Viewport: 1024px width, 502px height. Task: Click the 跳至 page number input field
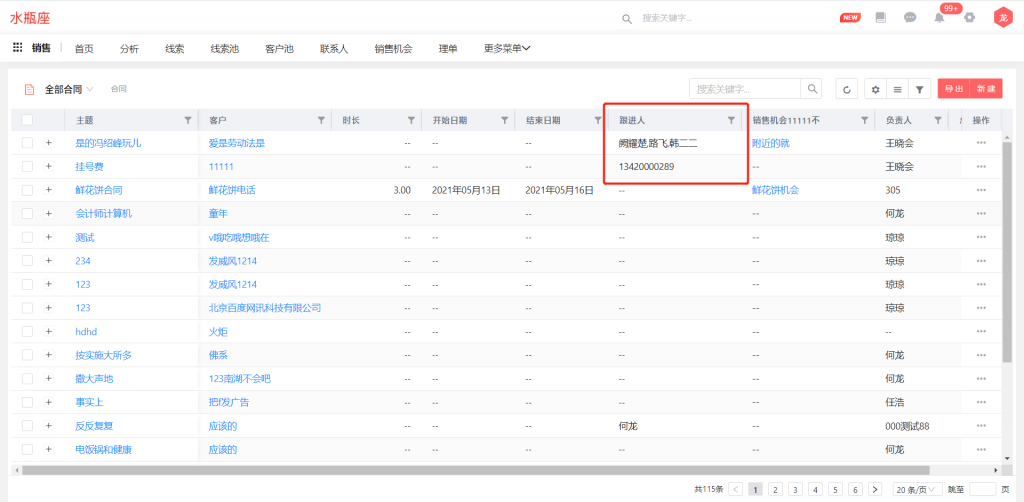pos(982,489)
